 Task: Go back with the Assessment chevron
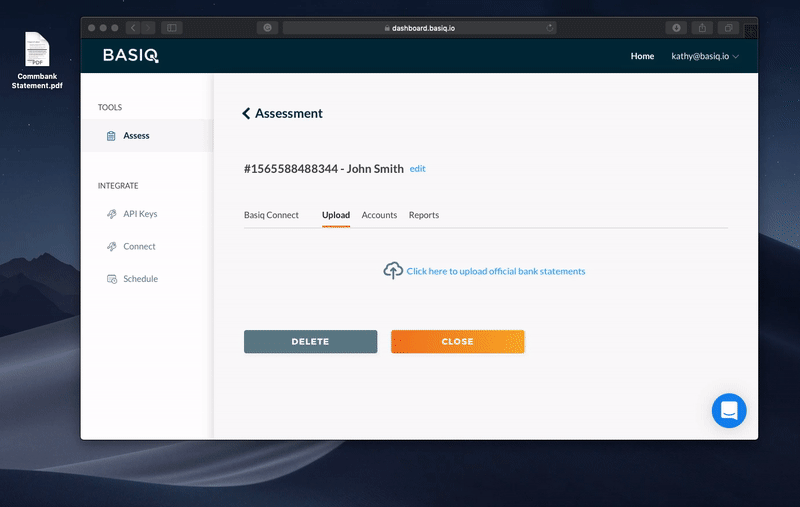[246, 113]
